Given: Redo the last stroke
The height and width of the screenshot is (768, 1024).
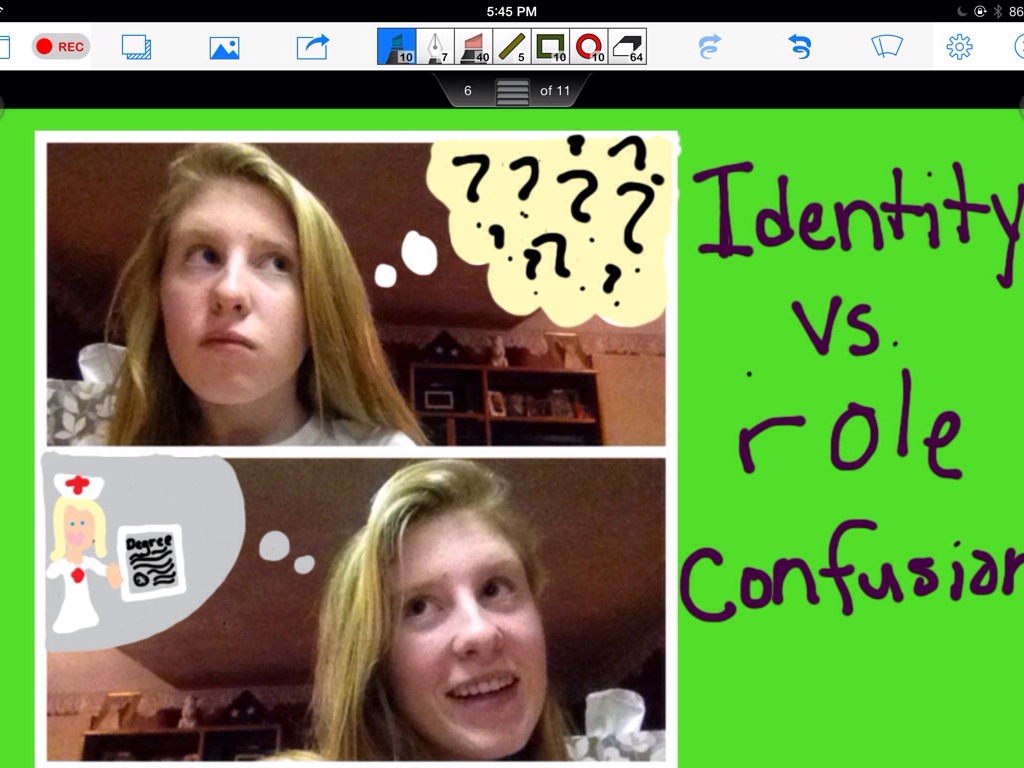Looking at the screenshot, I should point(709,47).
